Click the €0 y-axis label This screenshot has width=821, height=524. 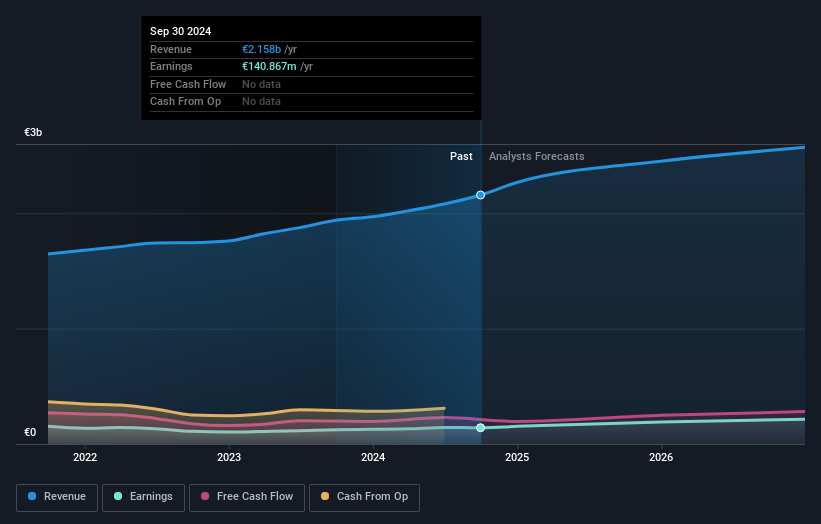click(x=30, y=432)
